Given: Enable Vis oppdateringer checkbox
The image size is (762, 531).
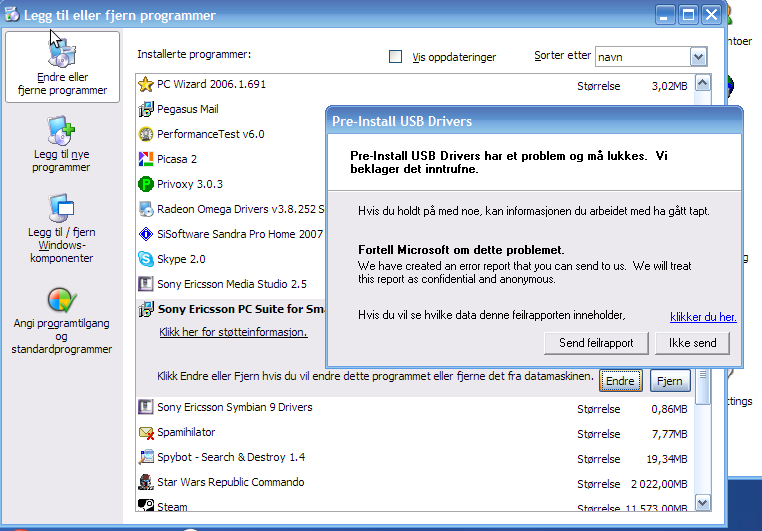Looking at the screenshot, I should point(396,57).
